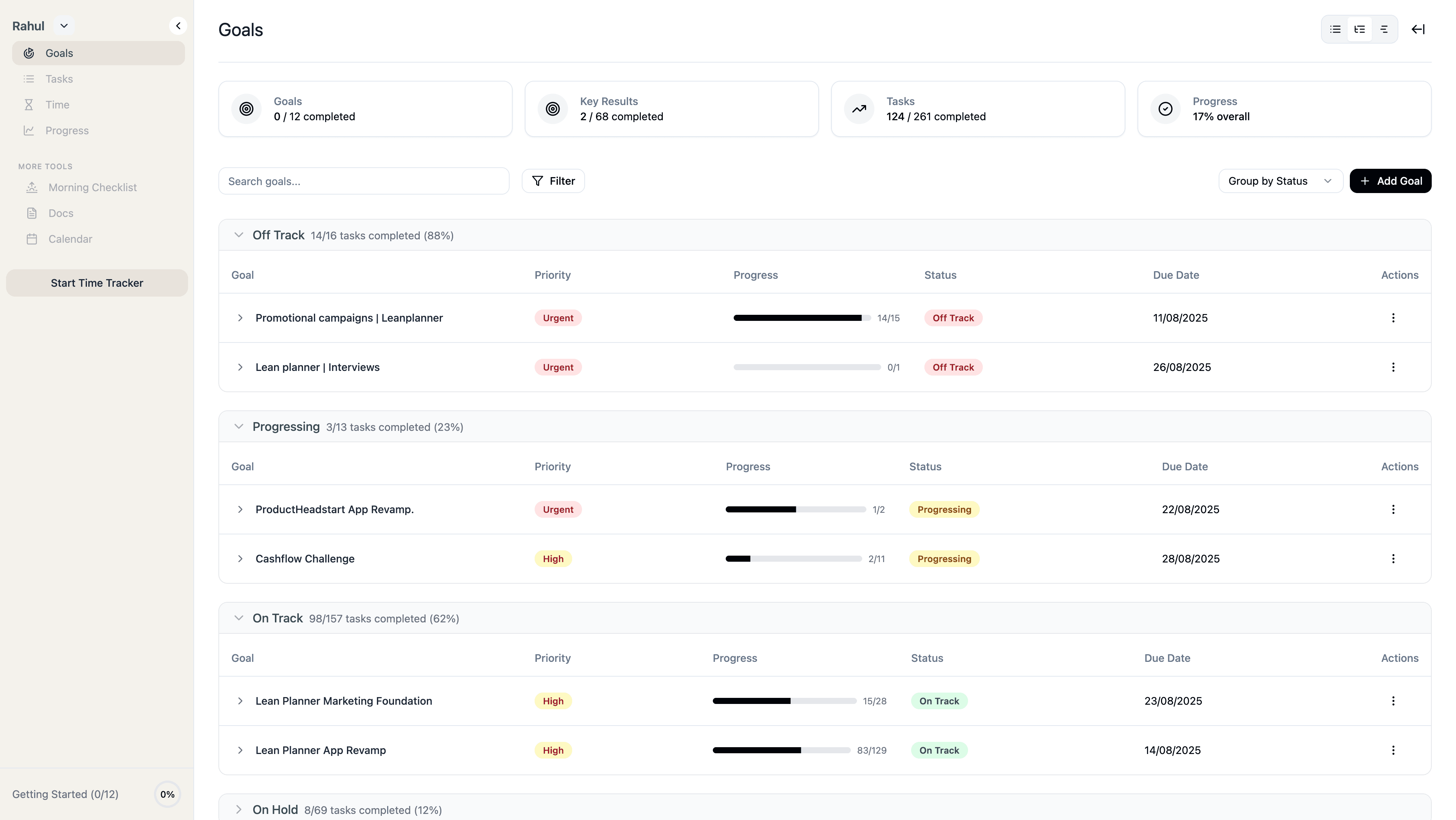Open the Docs tool in the sidebar
1456x820 pixels.
61,213
